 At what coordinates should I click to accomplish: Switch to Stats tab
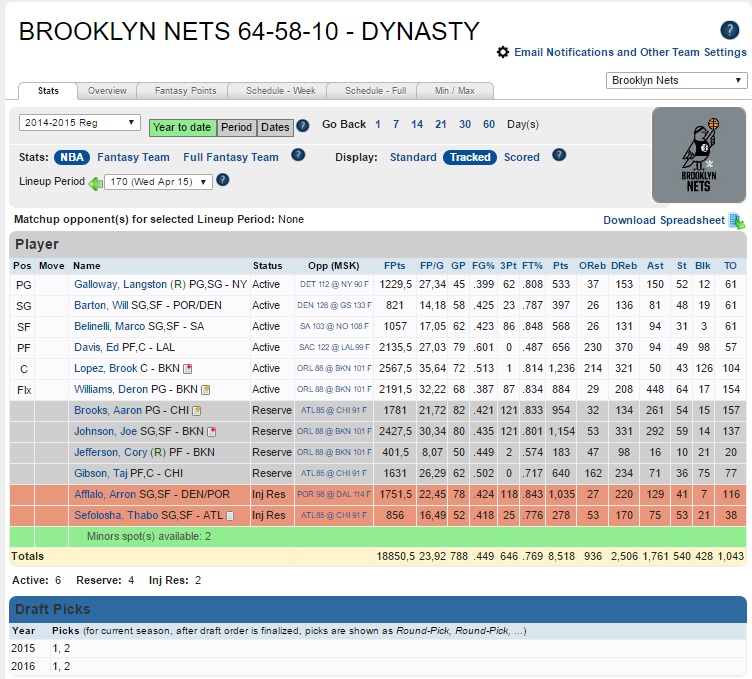tap(48, 91)
